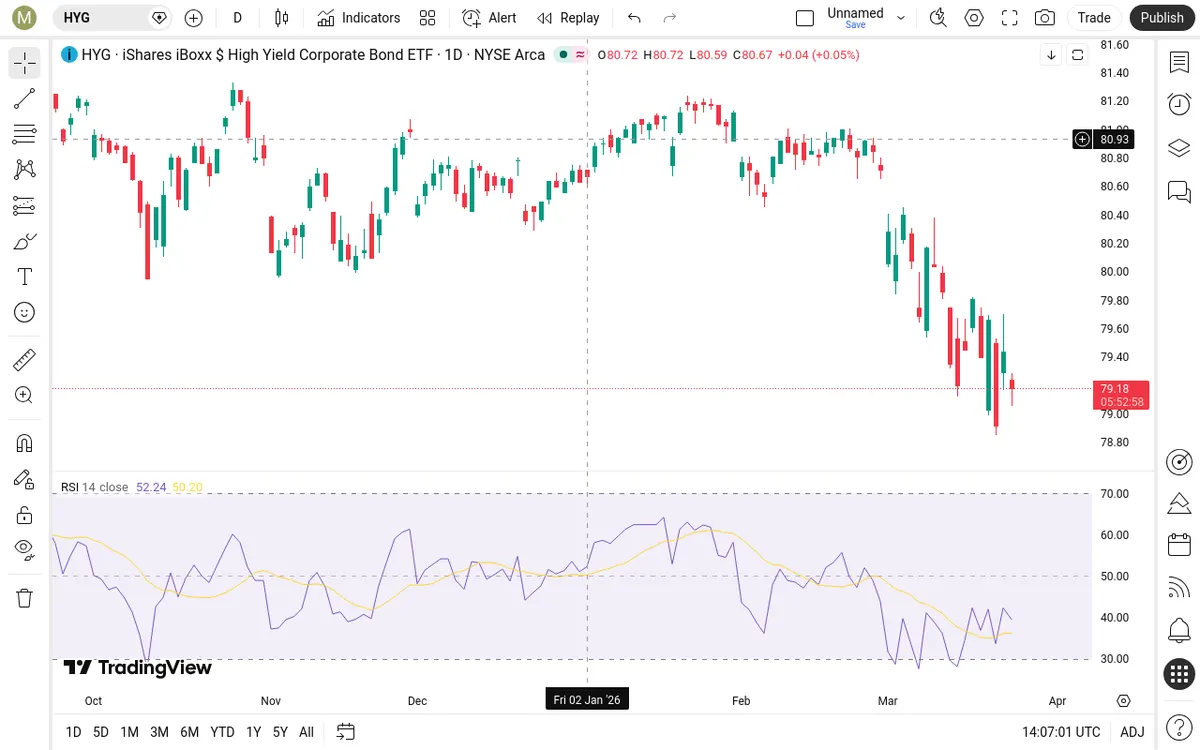Open the news feed panel
This screenshot has width=1200, height=750.
[1179, 588]
